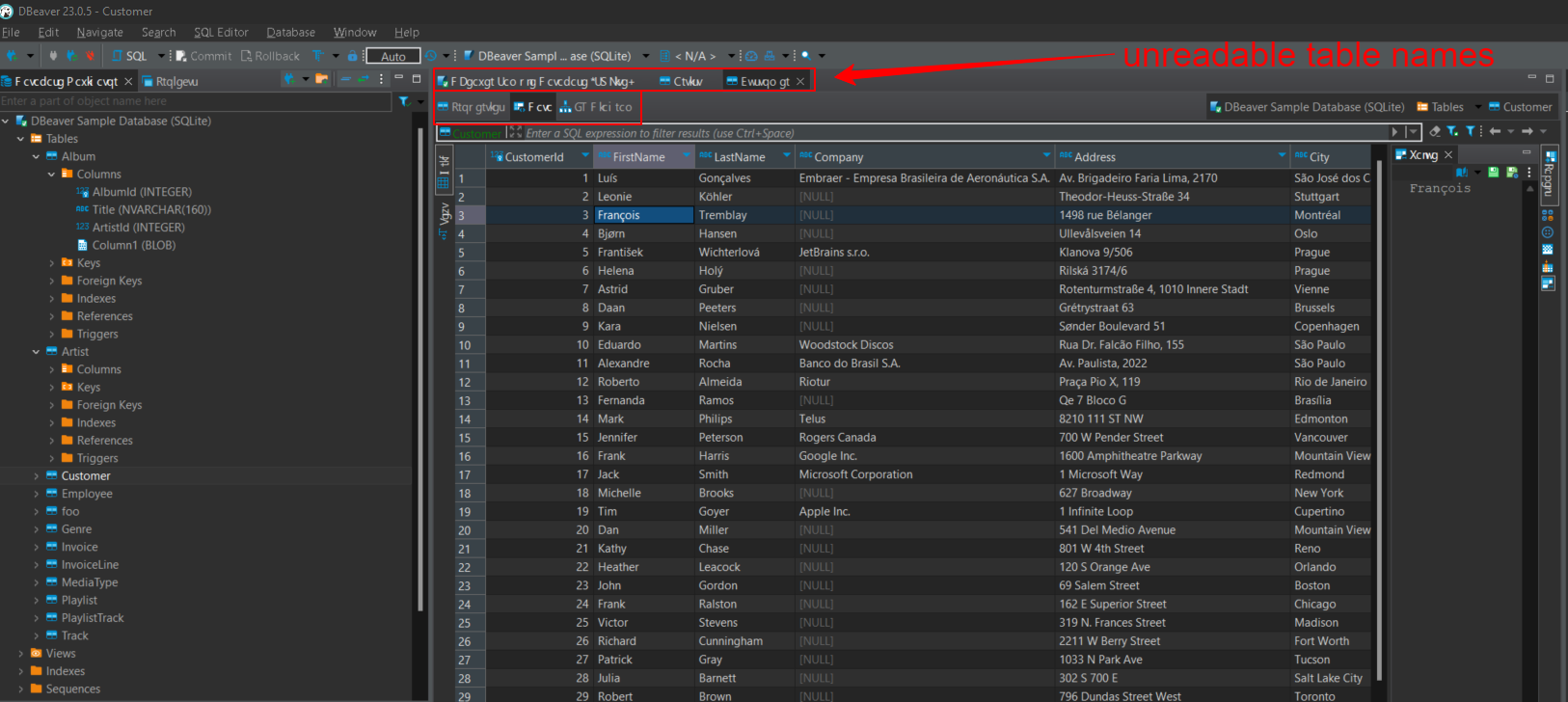1568x702 pixels.
Task: Open the SQL editor button
Action: tap(129, 56)
